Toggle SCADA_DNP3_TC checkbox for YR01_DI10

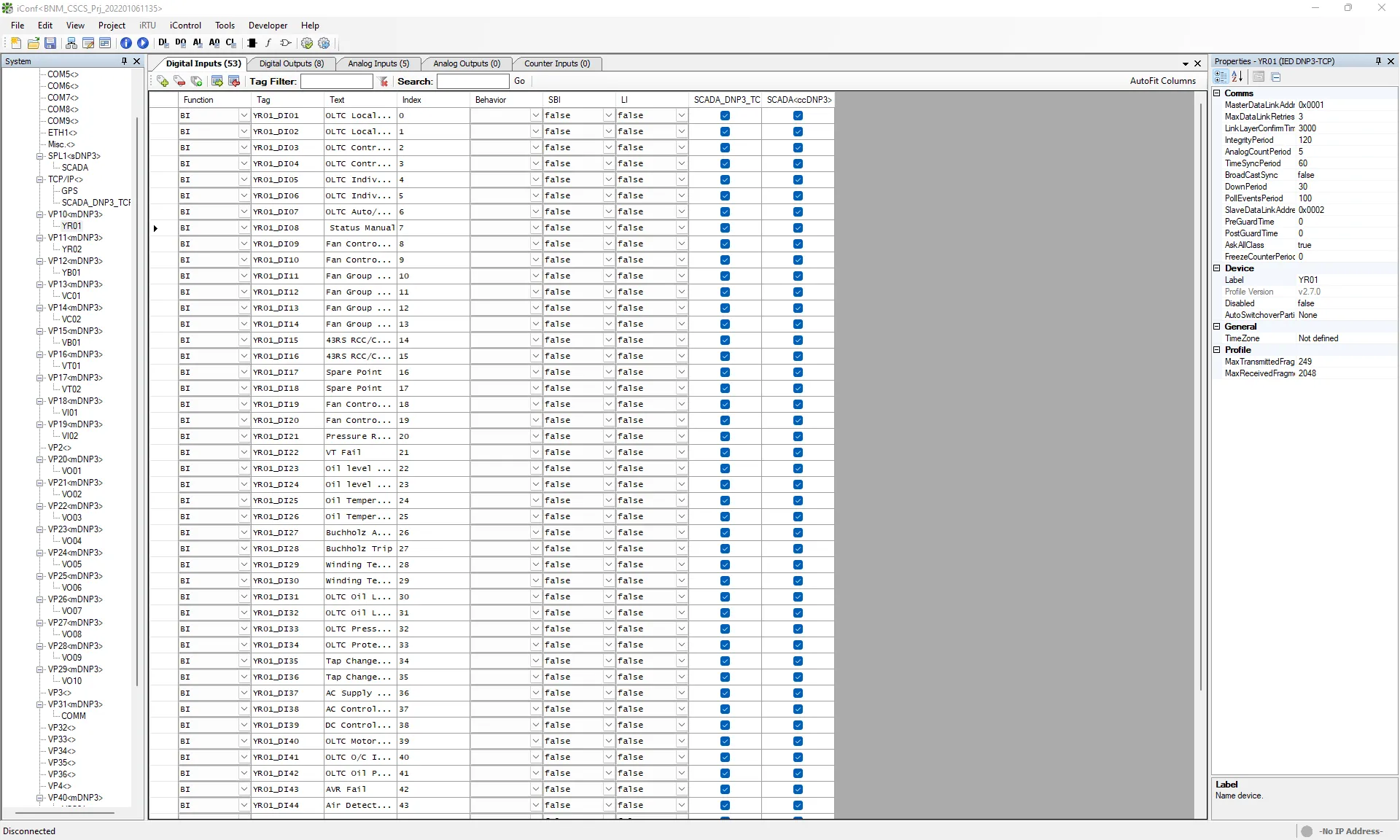[x=725, y=260]
